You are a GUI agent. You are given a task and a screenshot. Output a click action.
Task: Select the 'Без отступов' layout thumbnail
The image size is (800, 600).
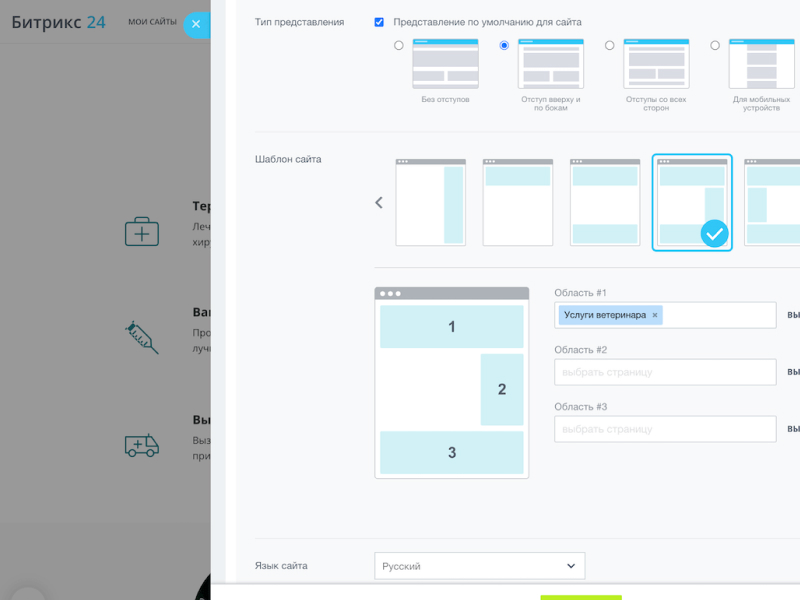445,64
